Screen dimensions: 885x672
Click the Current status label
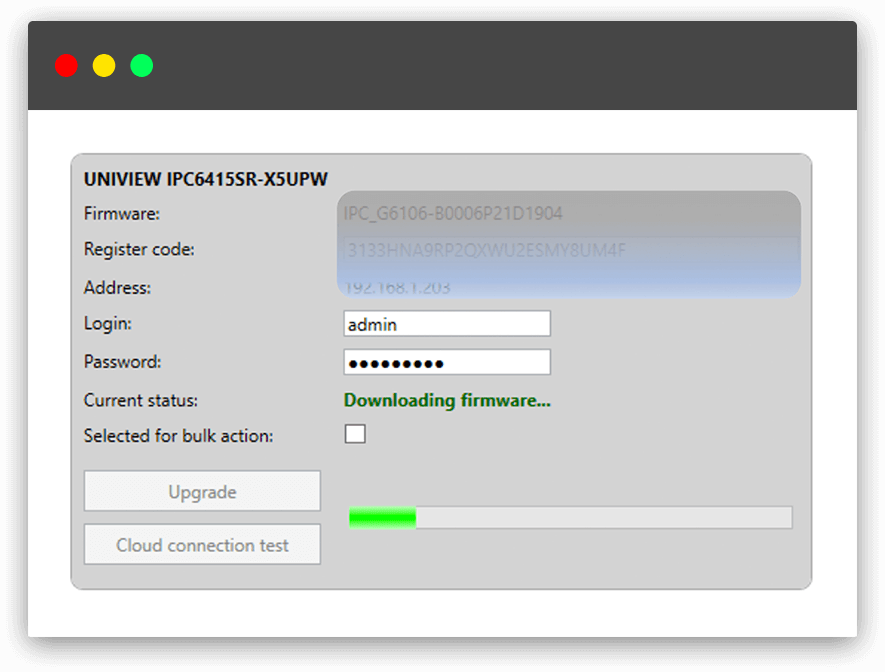pyautogui.click(x=141, y=400)
